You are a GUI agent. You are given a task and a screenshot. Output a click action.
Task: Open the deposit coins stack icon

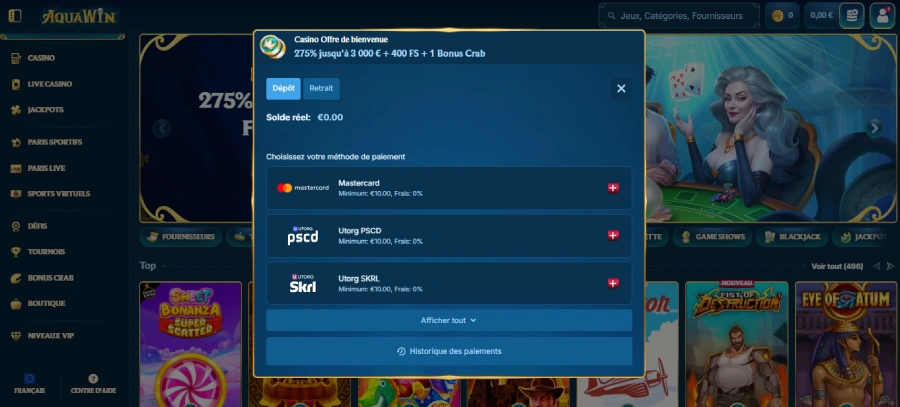pyautogui.click(x=851, y=16)
